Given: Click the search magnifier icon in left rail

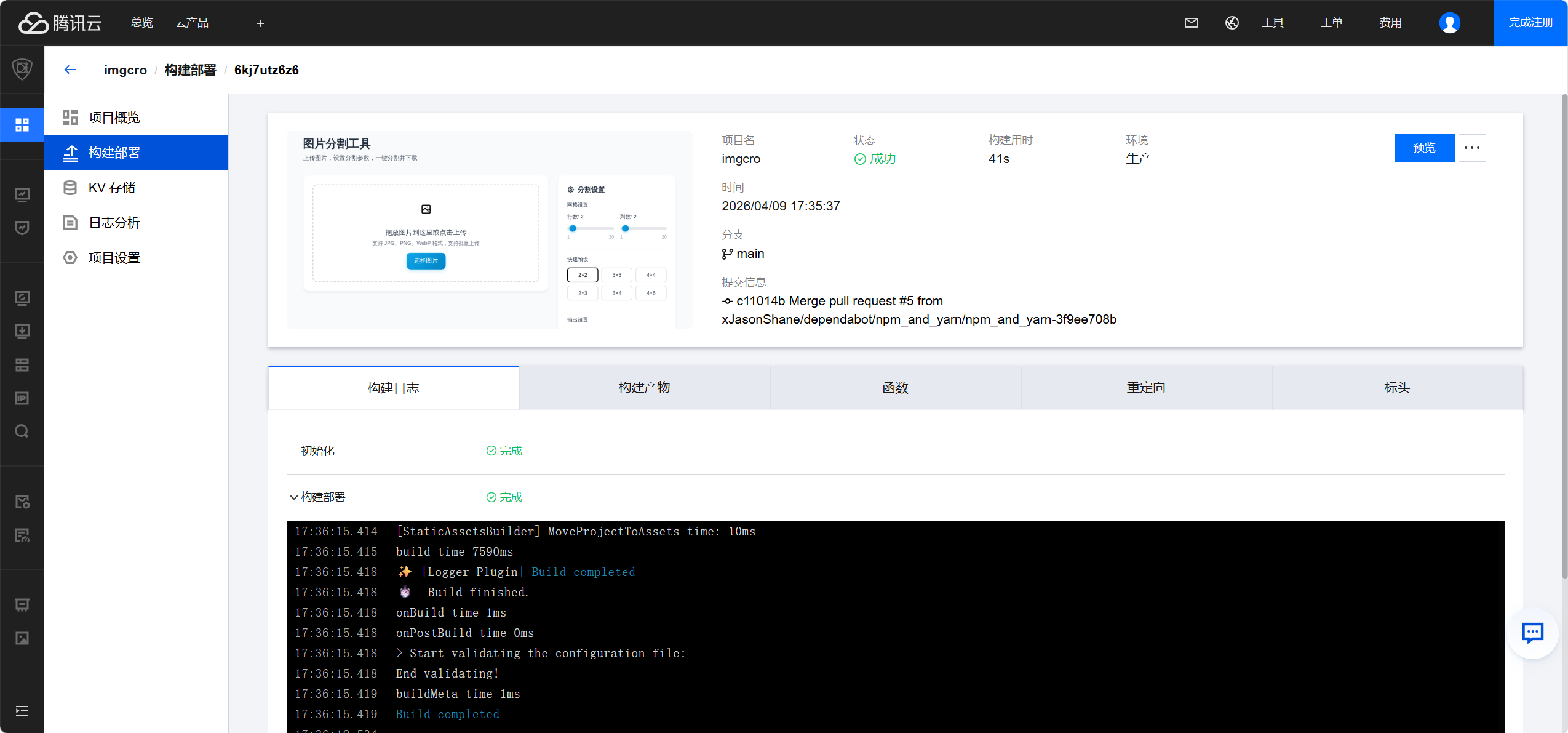Looking at the screenshot, I should click(x=22, y=431).
